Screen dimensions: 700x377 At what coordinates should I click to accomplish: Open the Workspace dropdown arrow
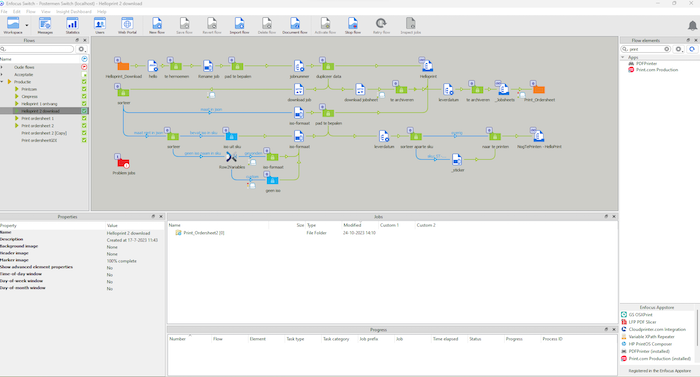coord(27,25)
